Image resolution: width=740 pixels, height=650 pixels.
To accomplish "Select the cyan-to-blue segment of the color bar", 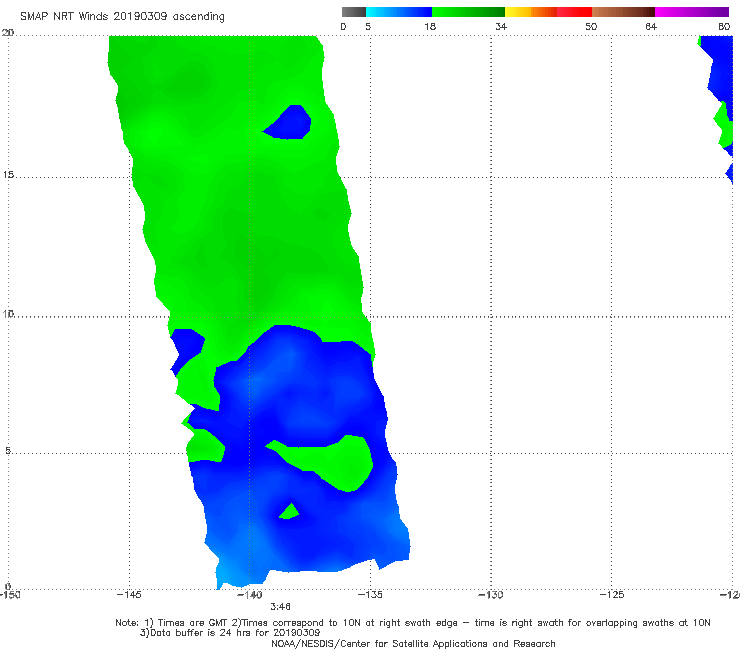I will coord(399,12).
